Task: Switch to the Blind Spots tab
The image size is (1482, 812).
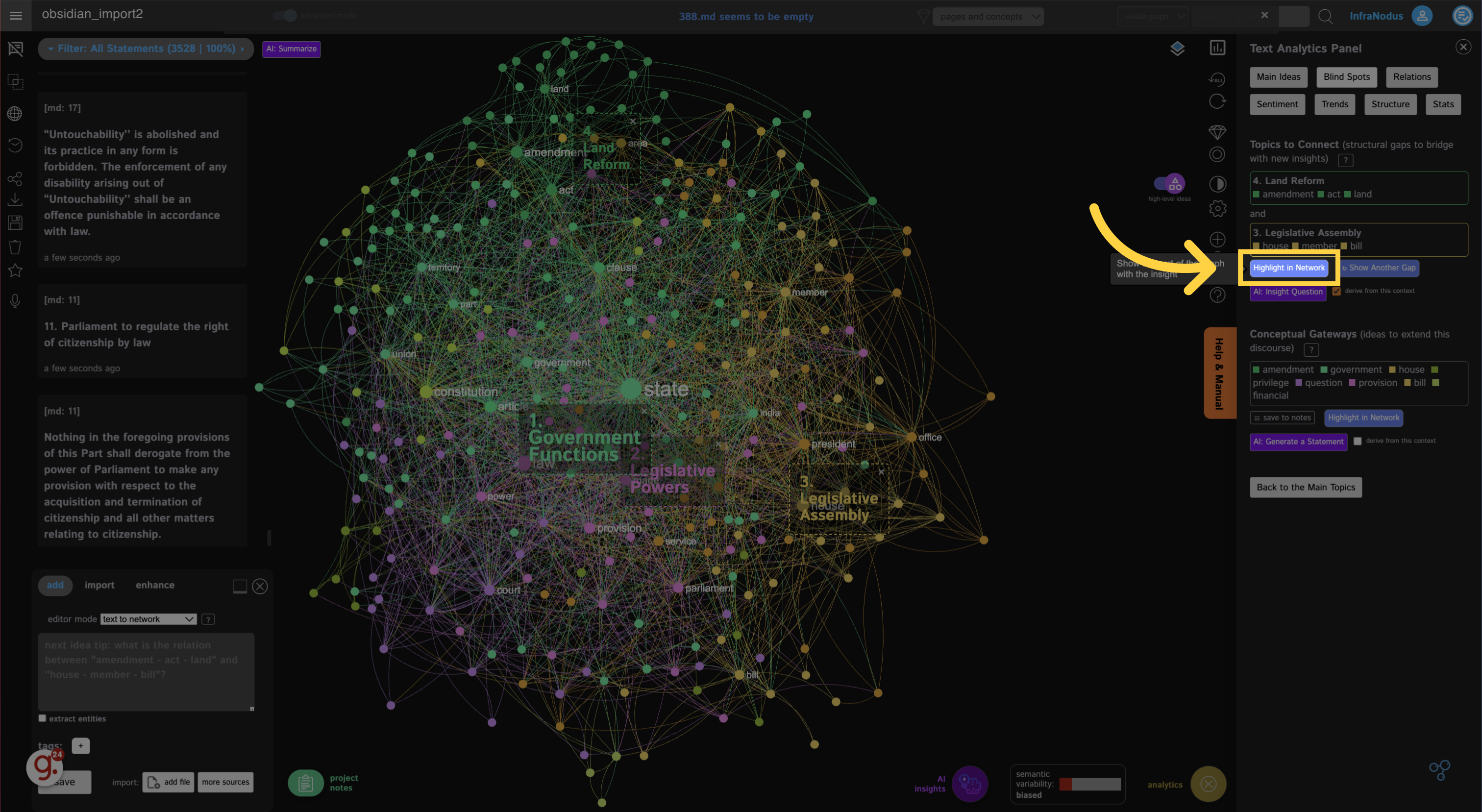Action: point(1346,77)
